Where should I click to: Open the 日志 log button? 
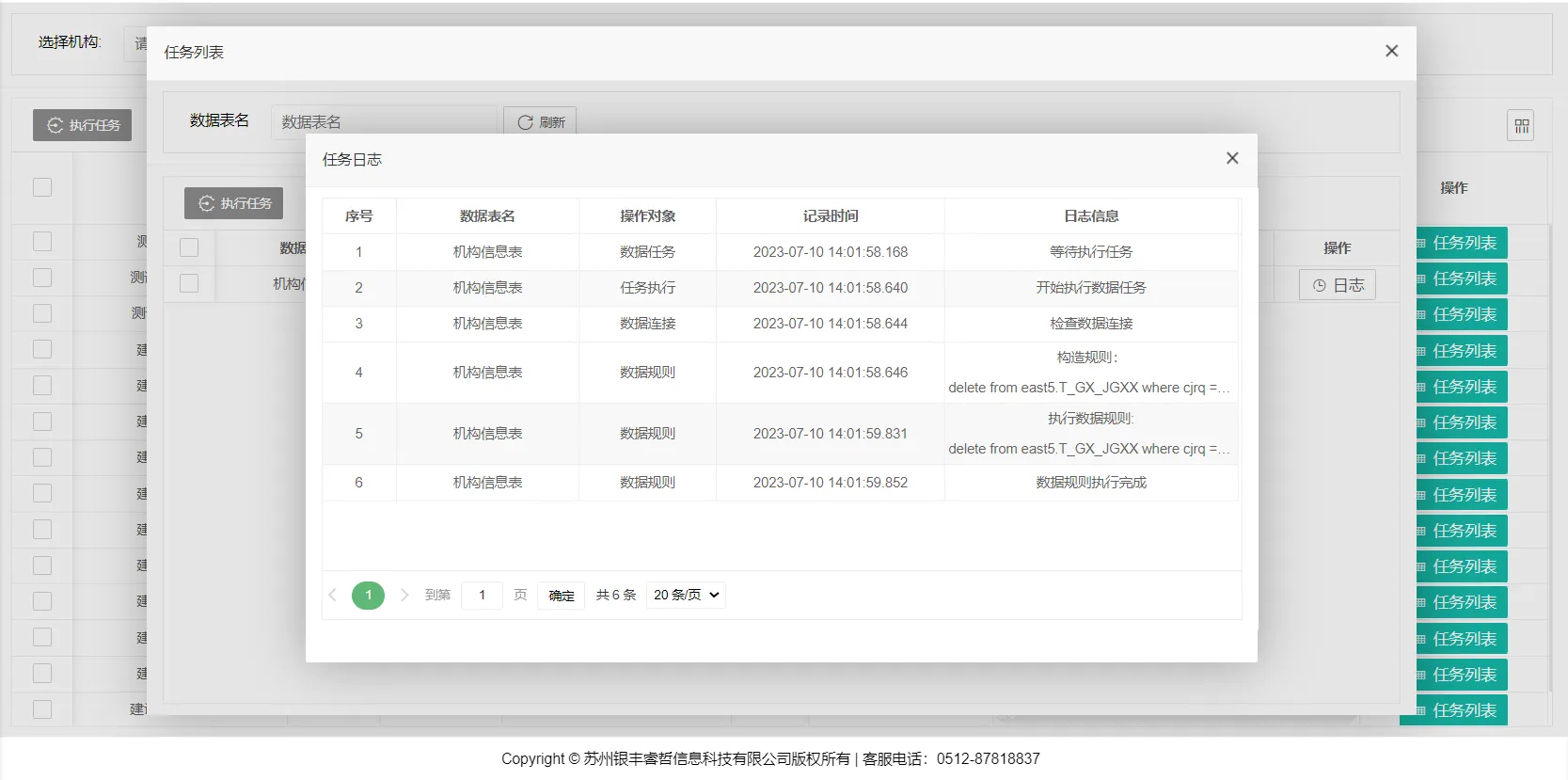(x=1337, y=285)
